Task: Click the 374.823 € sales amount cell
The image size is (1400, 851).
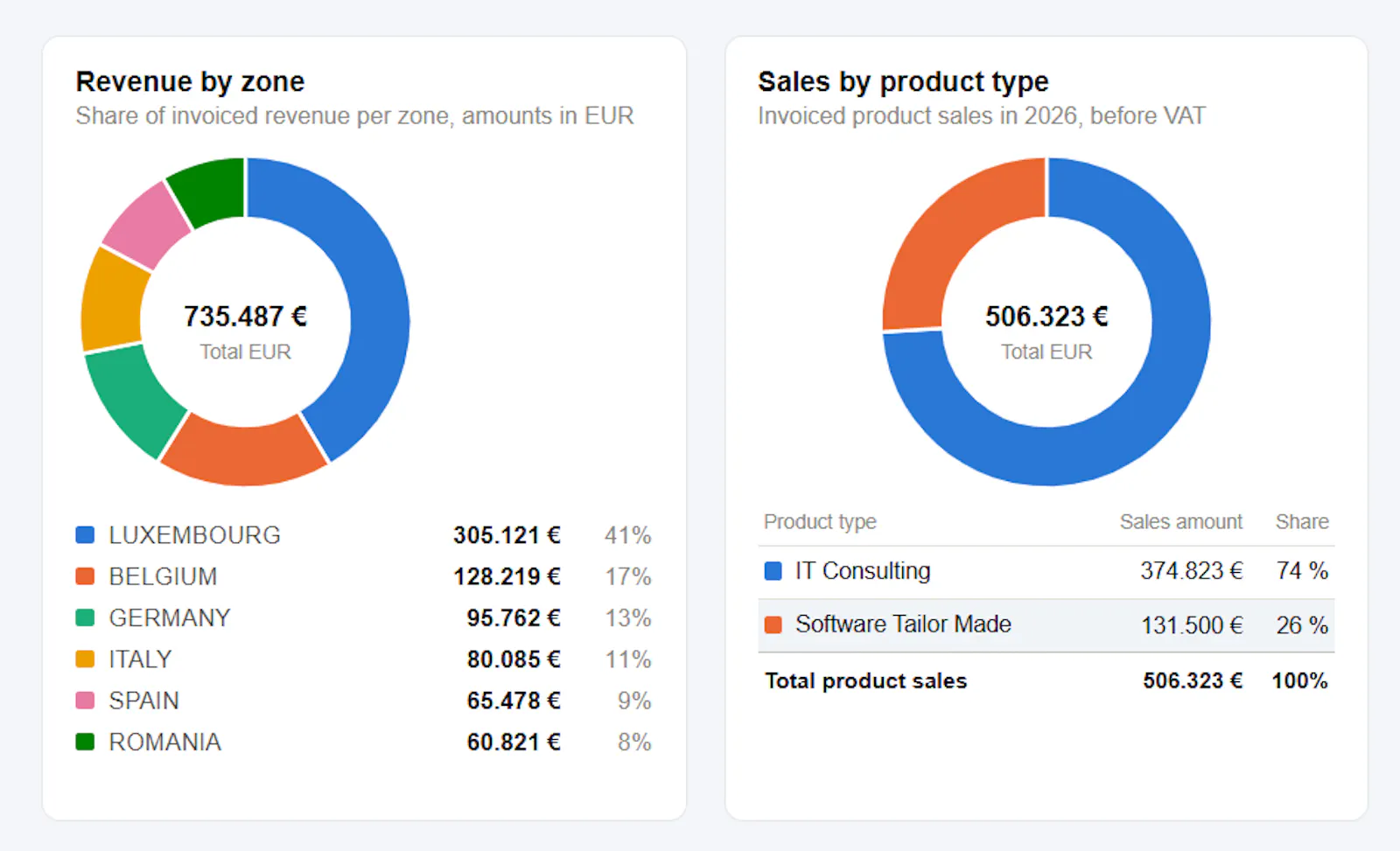Action: [x=1192, y=571]
